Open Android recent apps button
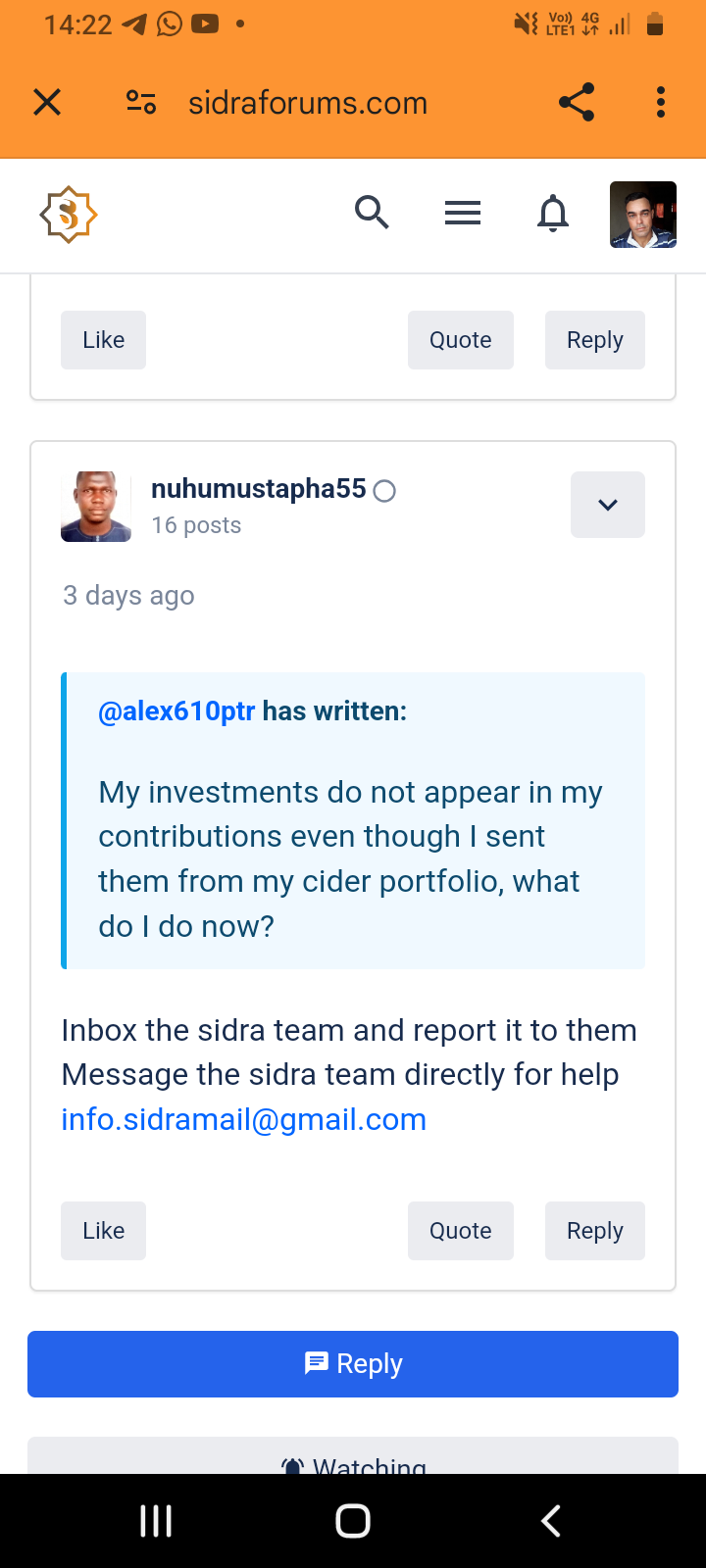 pyautogui.click(x=156, y=1521)
